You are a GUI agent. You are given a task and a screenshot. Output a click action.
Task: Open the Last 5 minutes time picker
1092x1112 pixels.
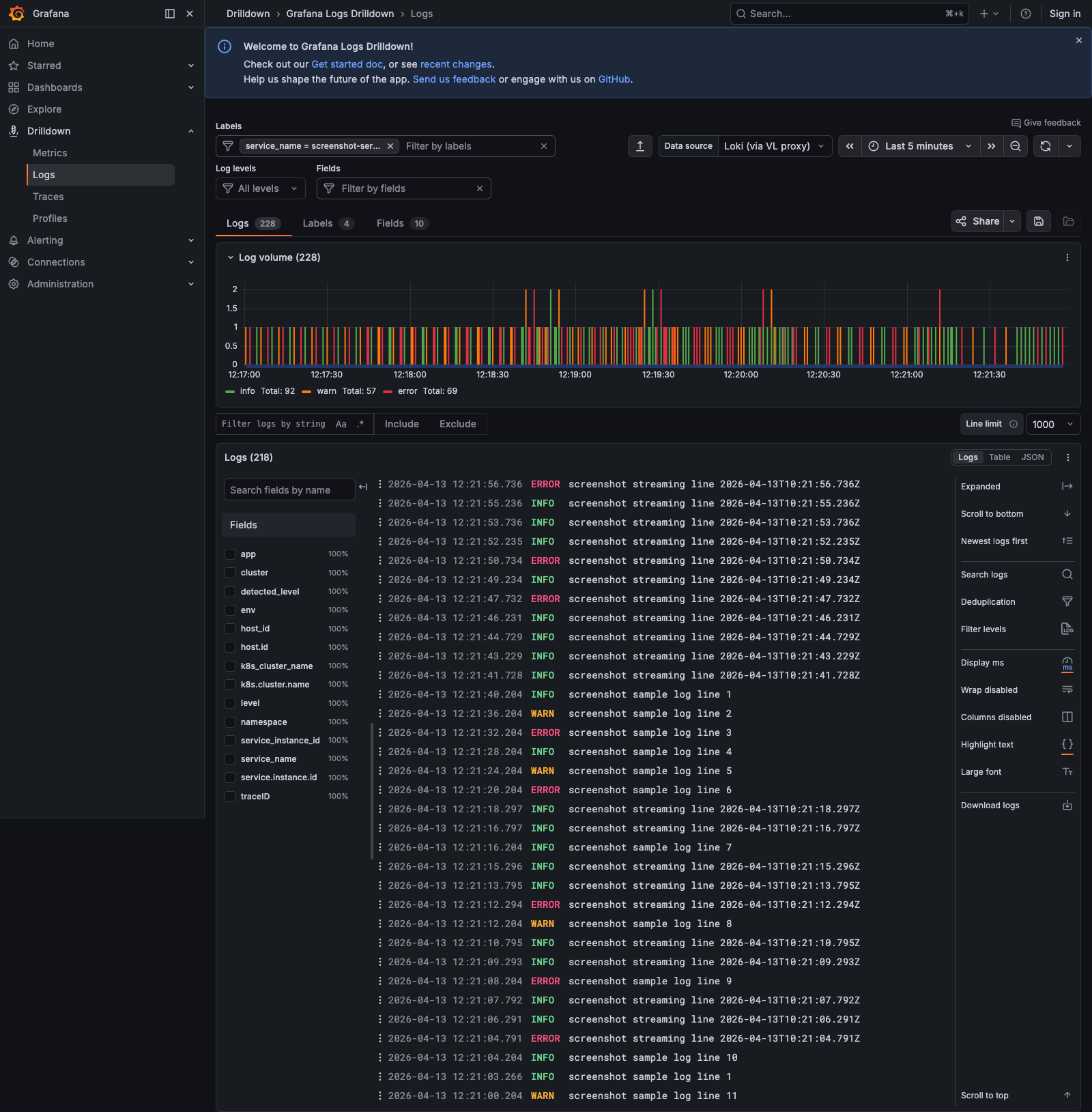pyautogui.click(x=920, y=146)
